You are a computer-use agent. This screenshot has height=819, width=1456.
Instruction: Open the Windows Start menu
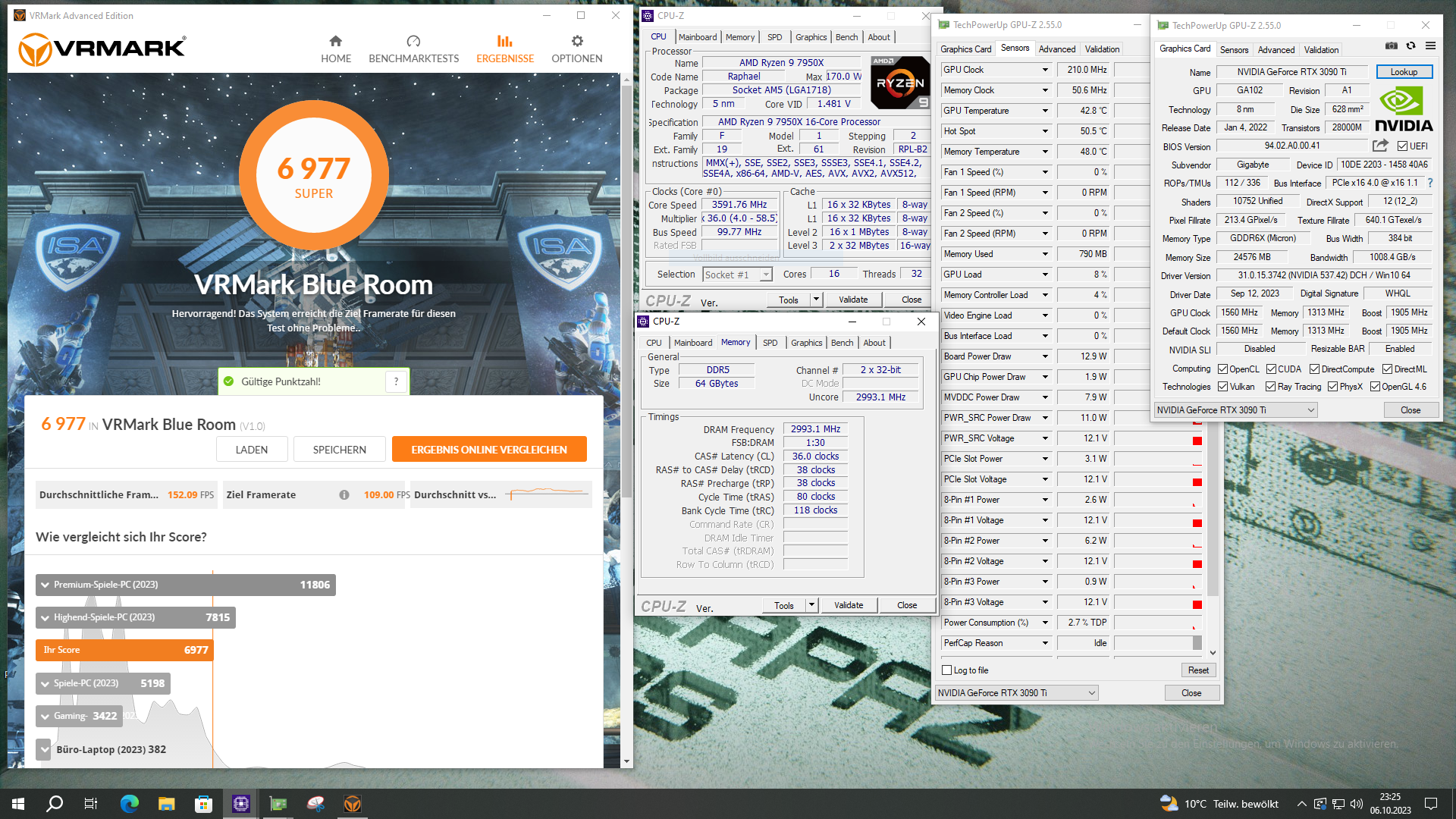point(18,804)
